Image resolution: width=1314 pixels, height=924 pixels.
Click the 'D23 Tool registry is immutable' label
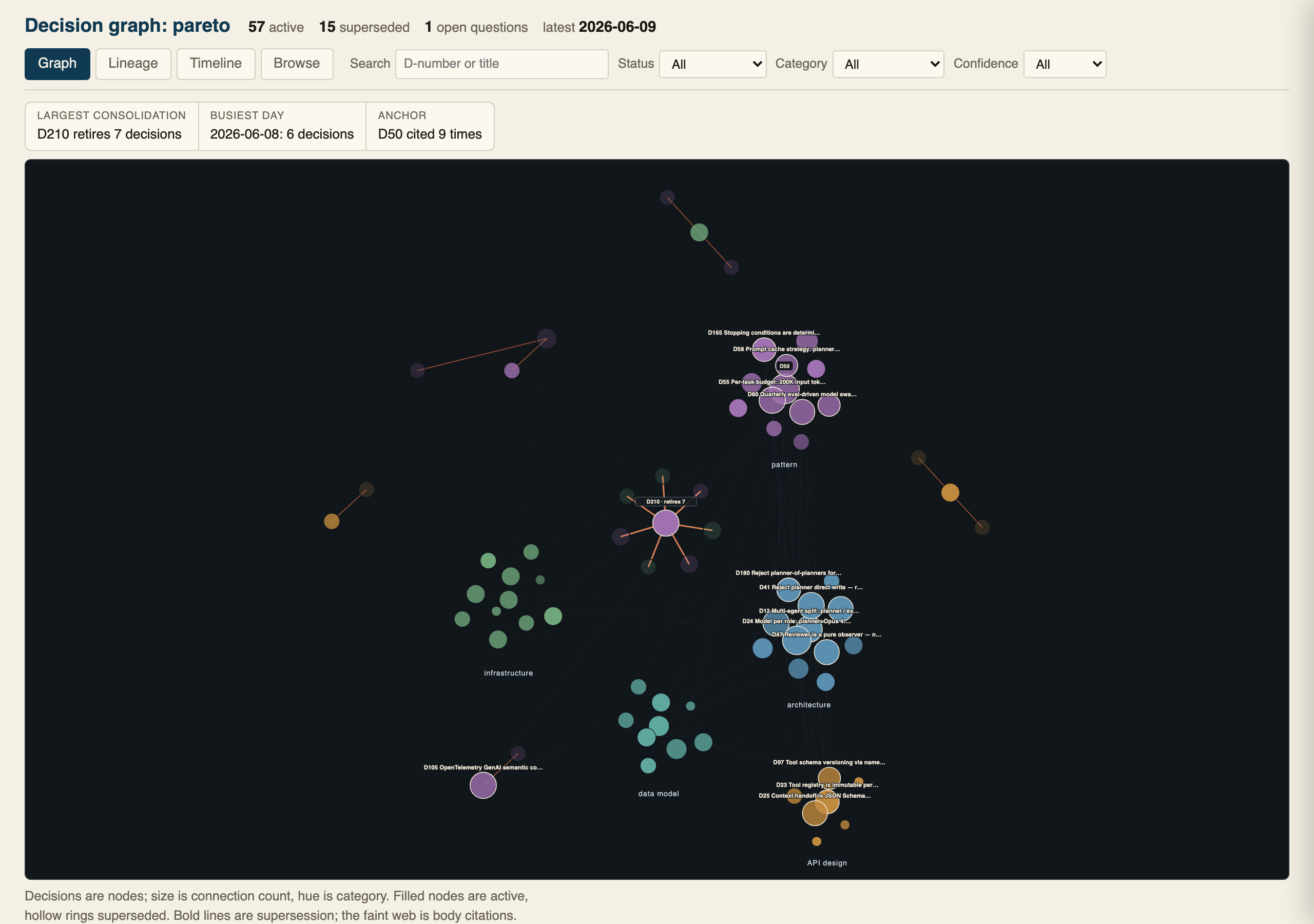(x=826, y=785)
